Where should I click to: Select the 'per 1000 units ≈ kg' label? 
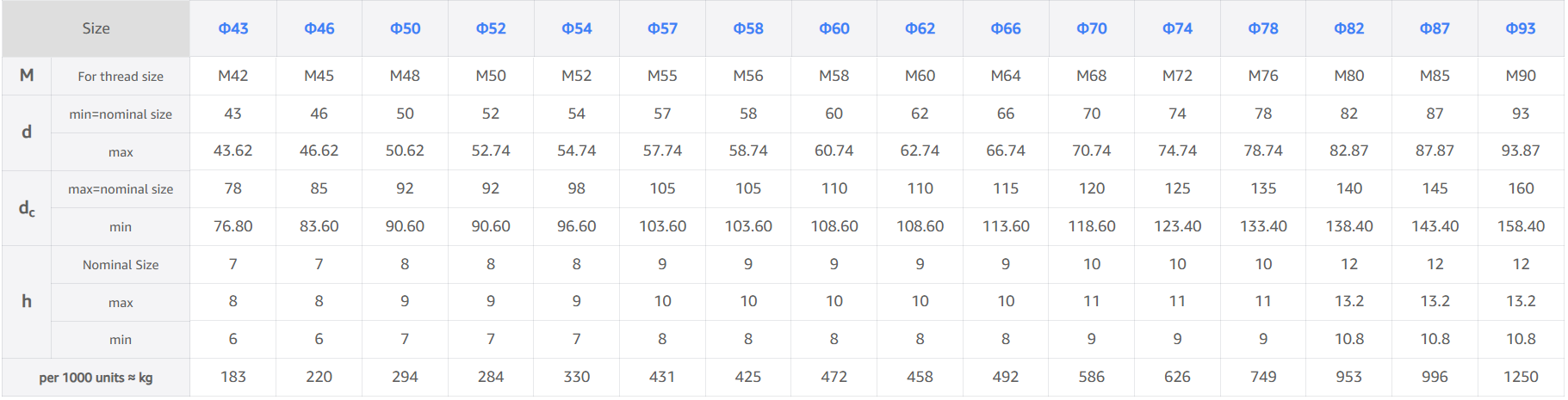96,378
